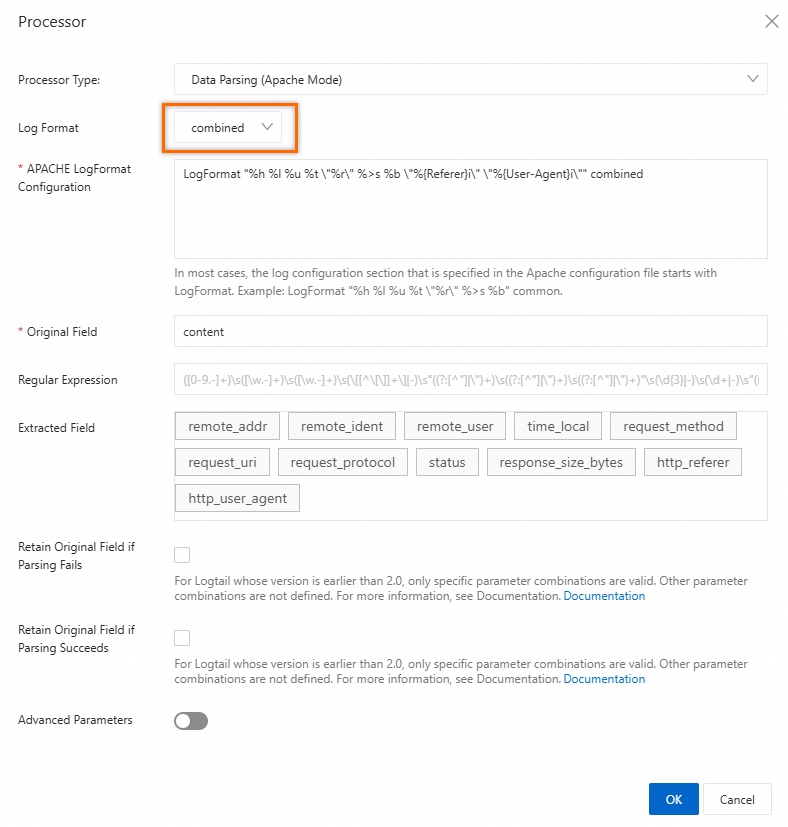This screenshot has height=827, width=788.
Task: Confirm with the OK button
Action: pyautogui.click(x=674, y=799)
